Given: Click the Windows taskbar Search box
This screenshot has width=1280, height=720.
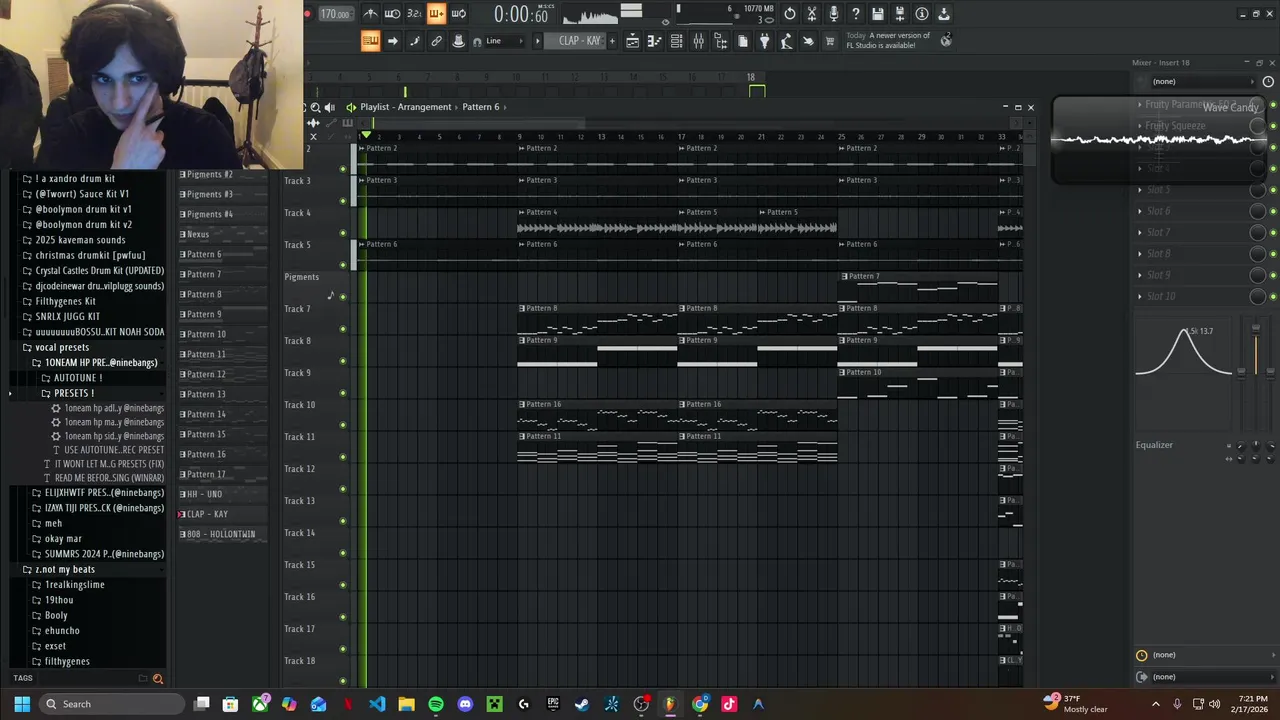Looking at the screenshot, I should pos(112,704).
